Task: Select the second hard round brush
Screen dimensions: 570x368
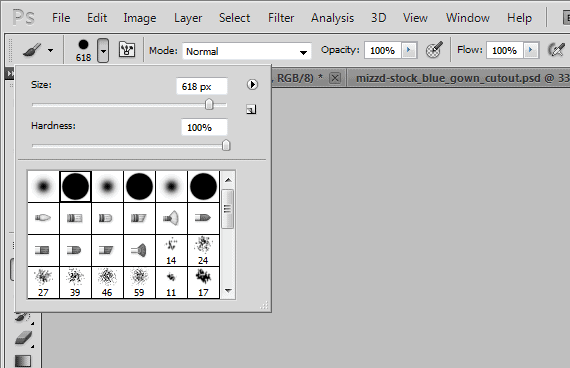Action: 139,187
